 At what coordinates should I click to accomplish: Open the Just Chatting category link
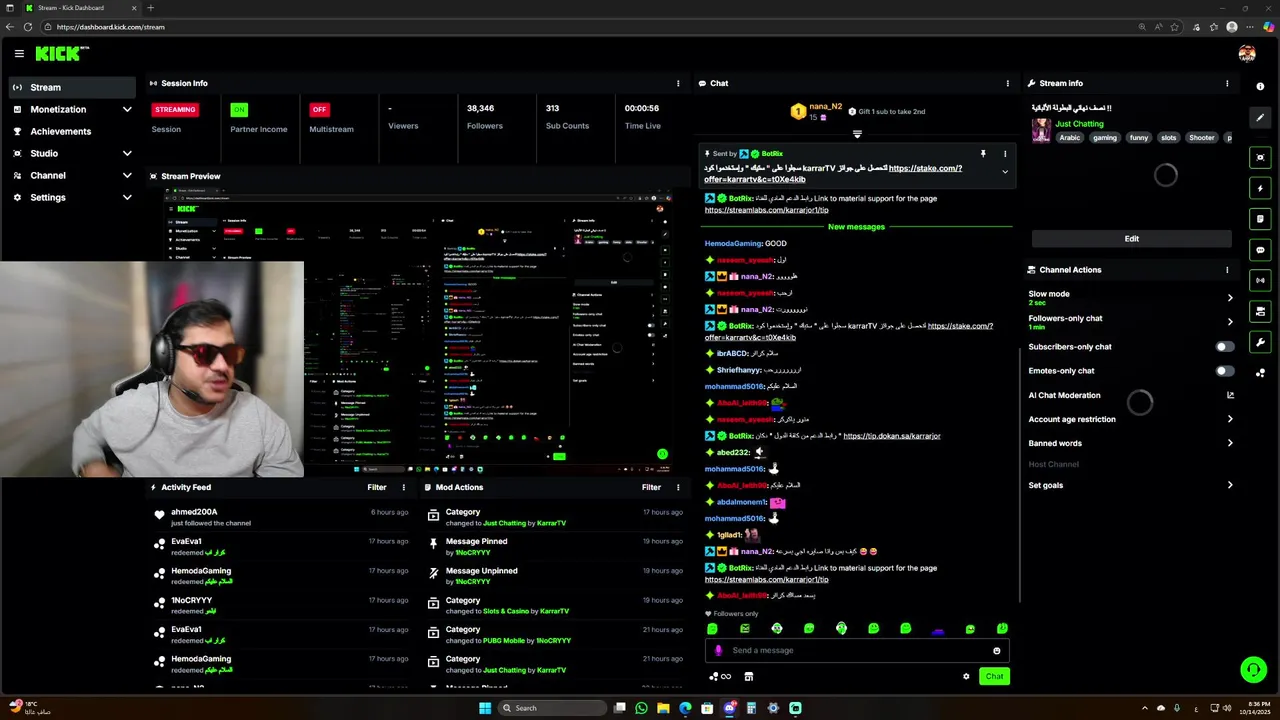(1079, 124)
